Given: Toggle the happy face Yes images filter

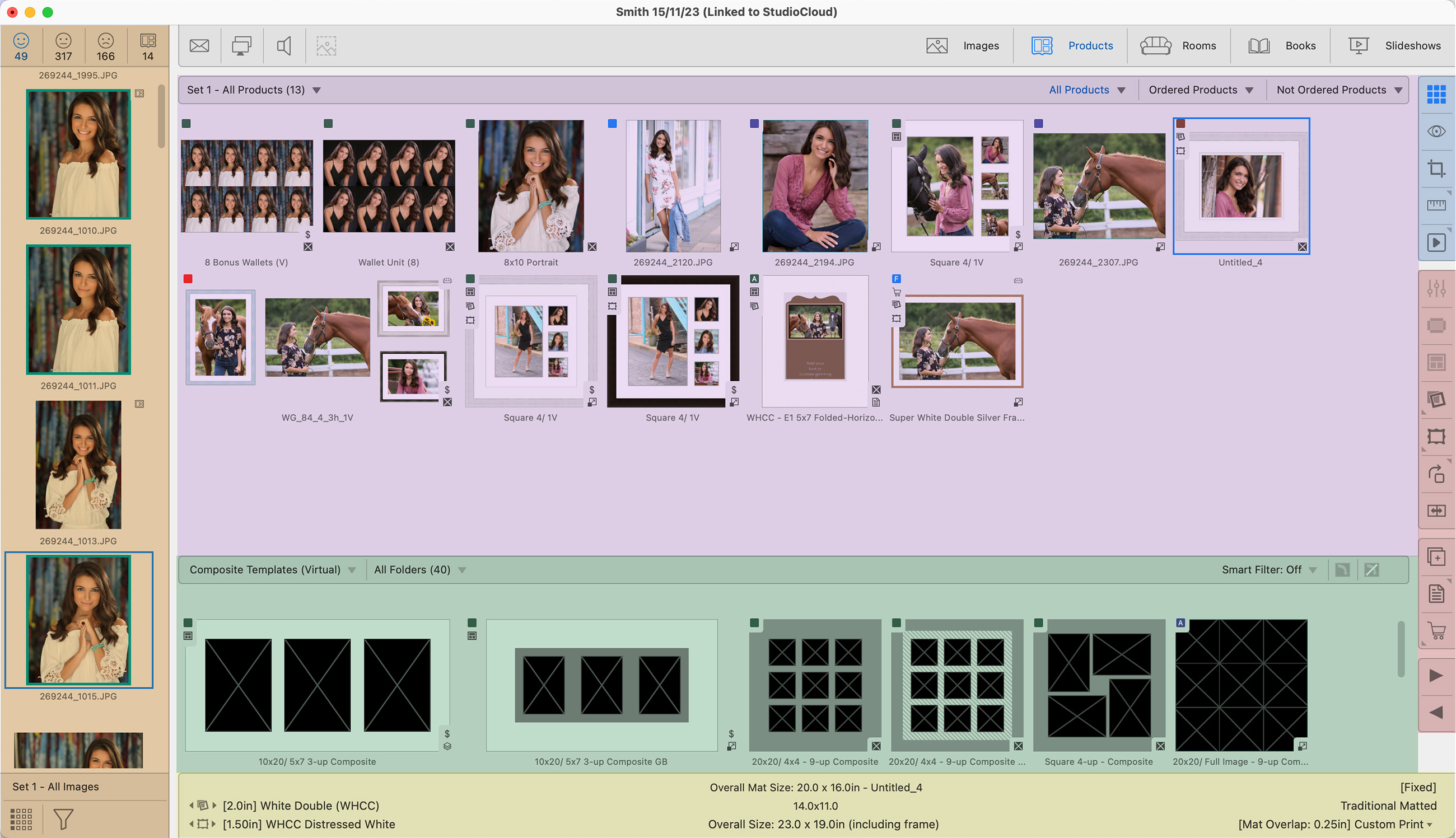Looking at the screenshot, I should (x=21, y=46).
